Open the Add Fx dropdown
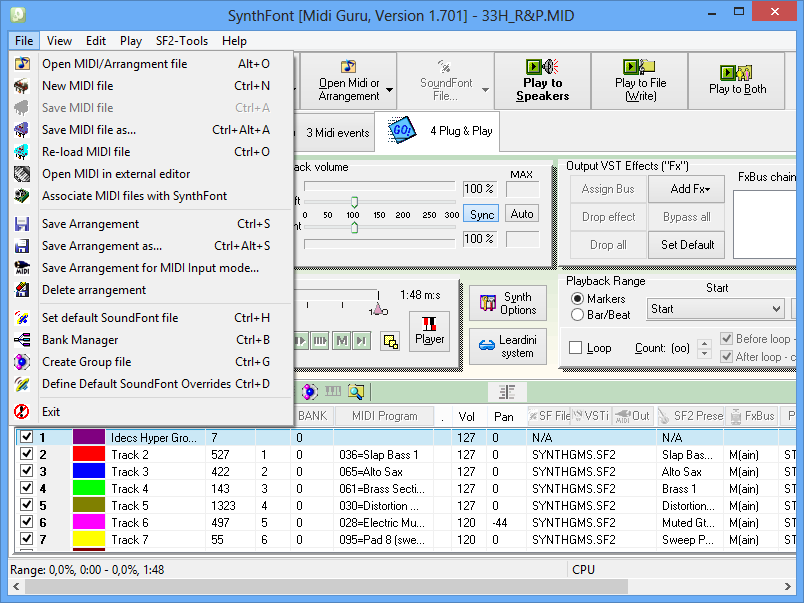Viewport: 804px width, 603px height. tap(686, 188)
